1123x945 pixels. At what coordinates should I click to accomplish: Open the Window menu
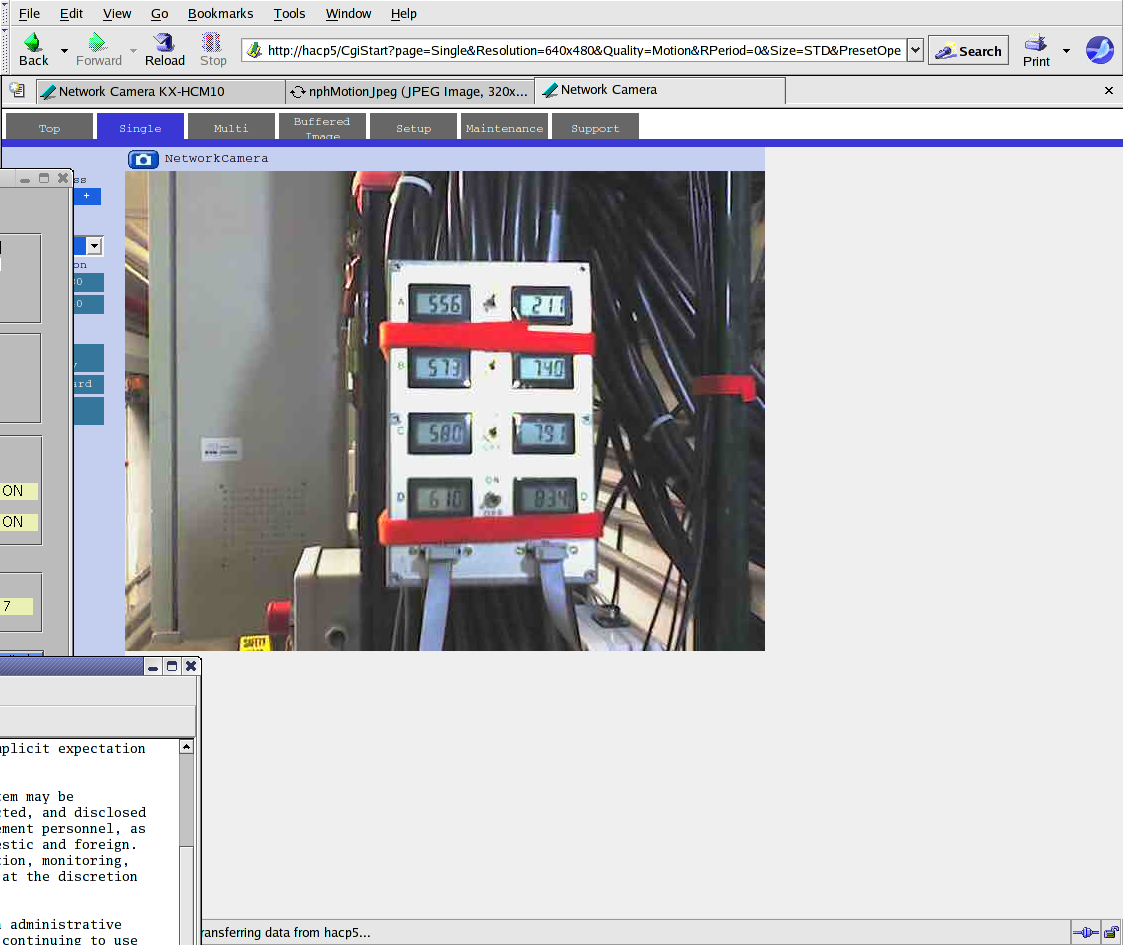[348, 14]
